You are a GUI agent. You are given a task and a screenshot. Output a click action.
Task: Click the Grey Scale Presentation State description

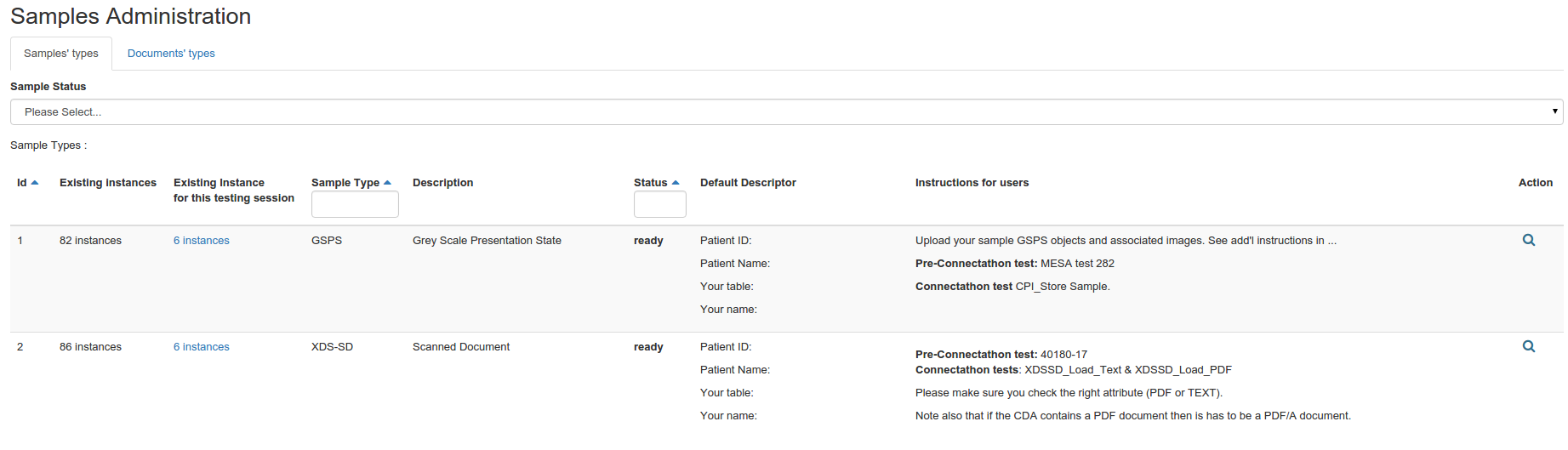tap(487, 241)
